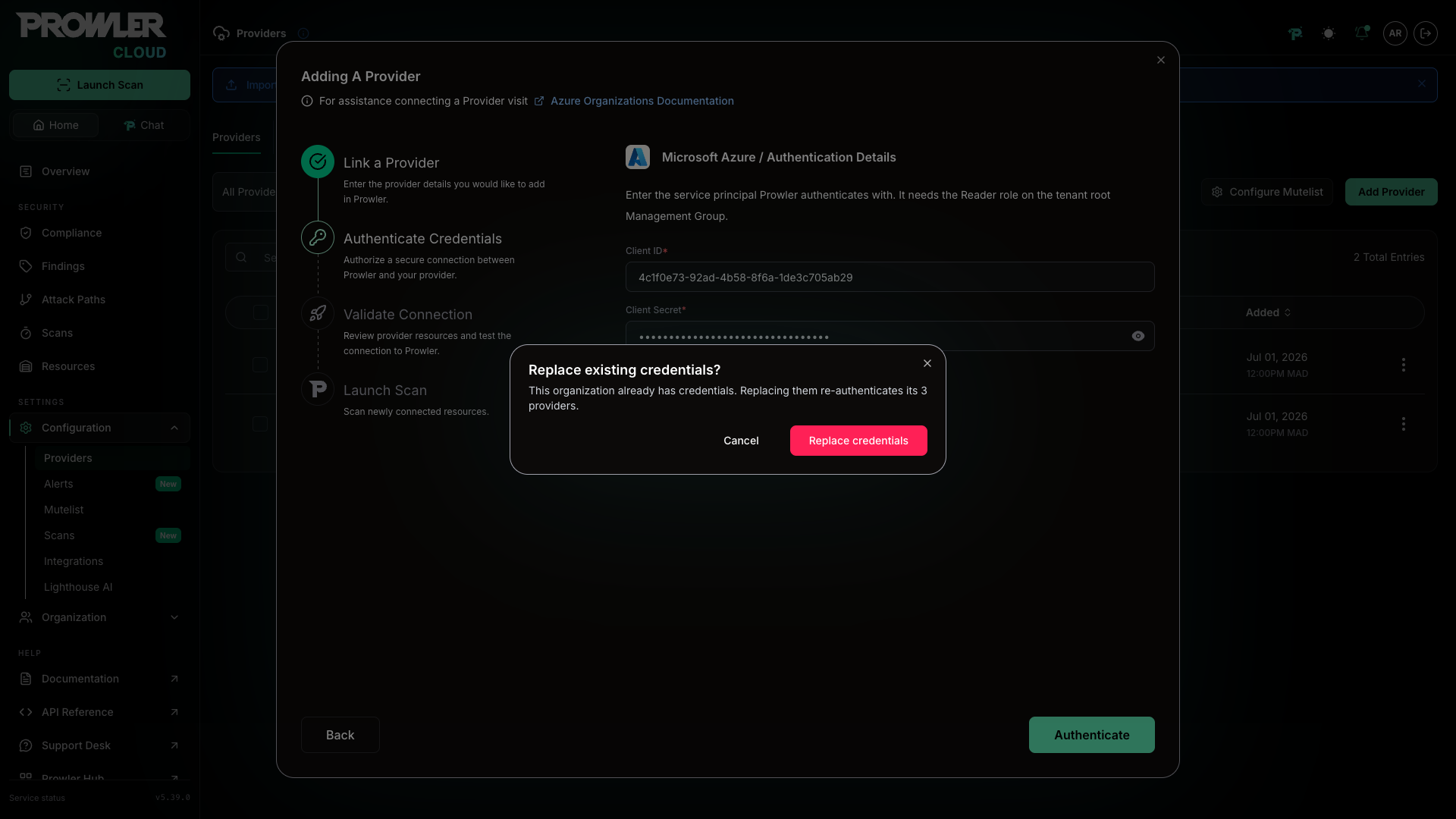Click the Link a Provider step checkmark icon
1456x819 pixels.
click(318, 162)
